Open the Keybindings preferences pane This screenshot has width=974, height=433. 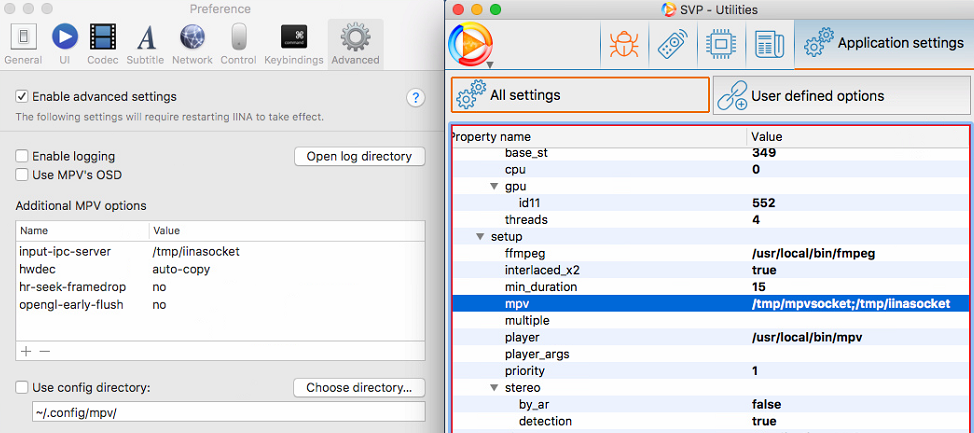(293, 42)
